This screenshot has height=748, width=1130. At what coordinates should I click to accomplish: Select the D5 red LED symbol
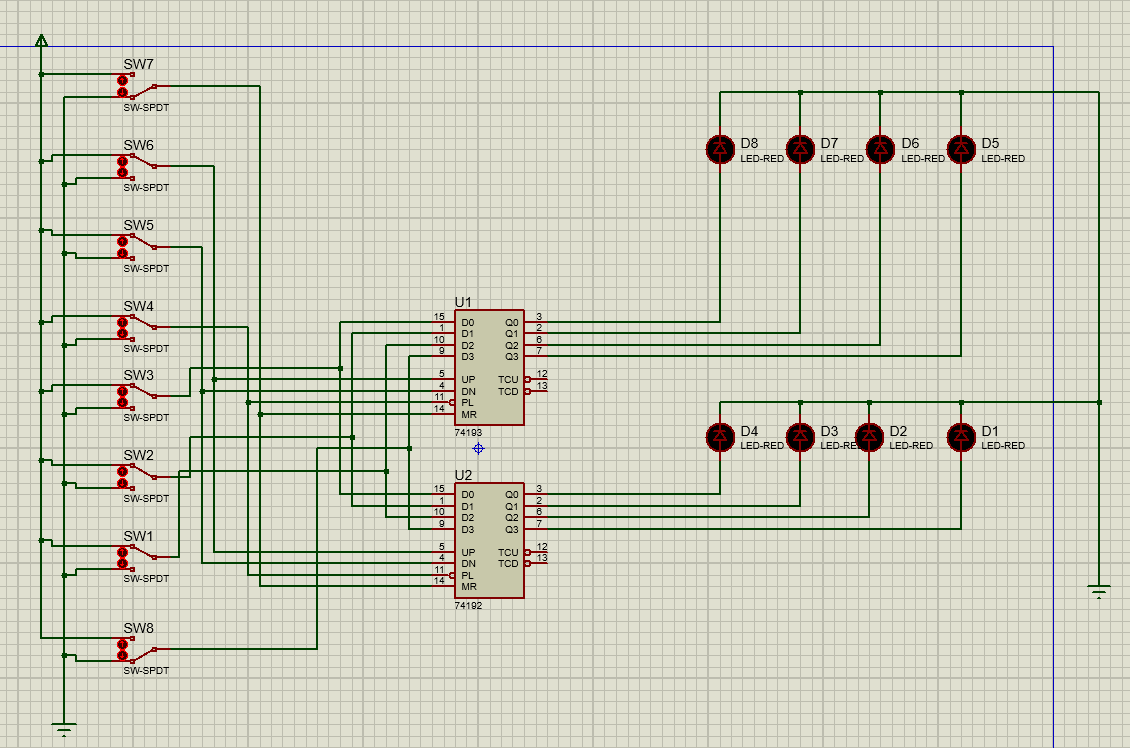[x=961, y=149]
